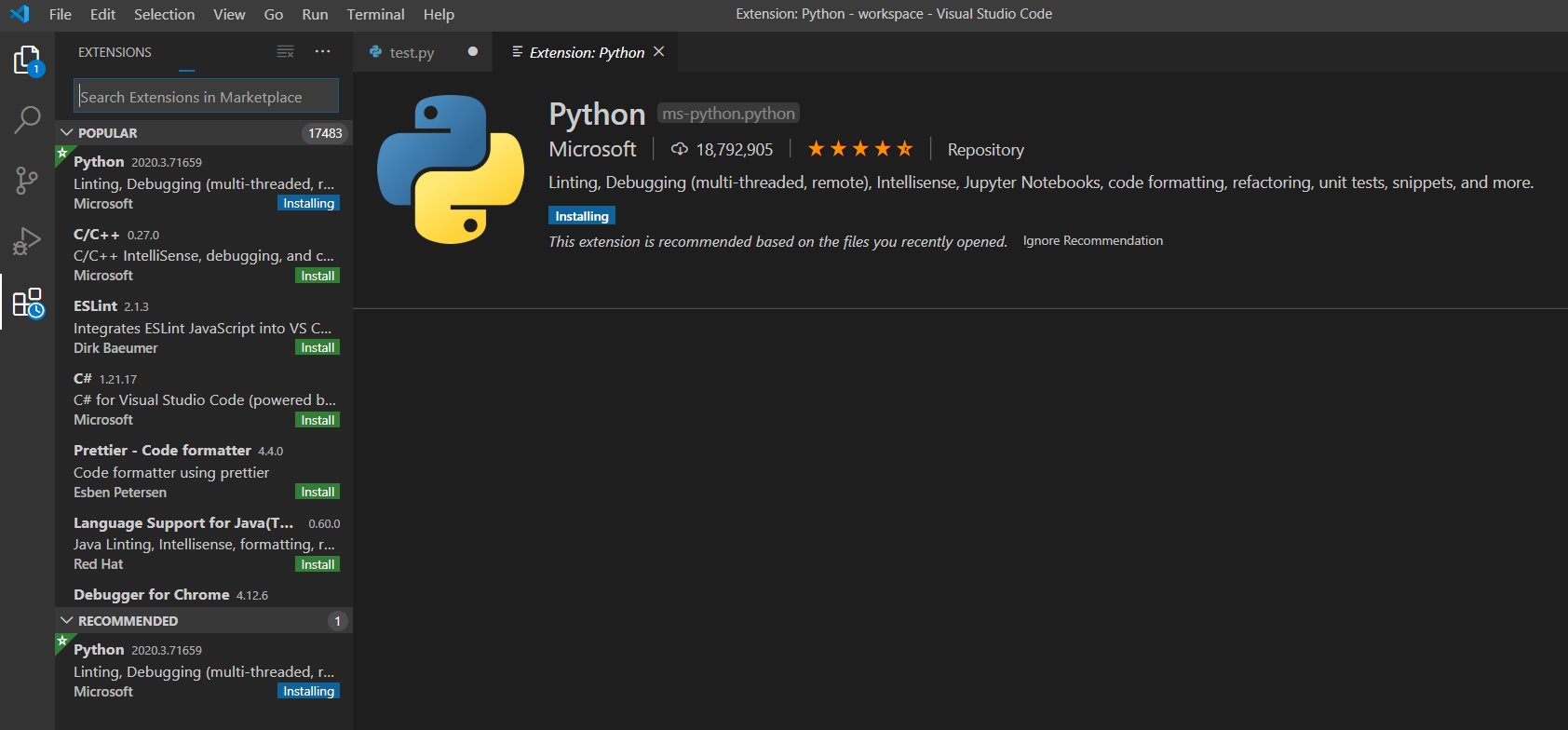Select Python in the RECOMMENDED list
Screen dimensions: 1568x730
(204, 669)
